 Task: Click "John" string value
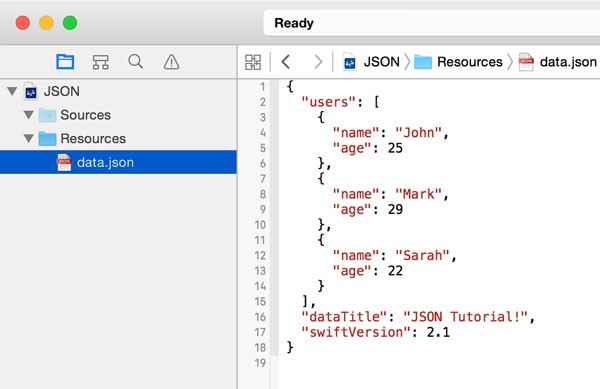(x=419, y=133)
